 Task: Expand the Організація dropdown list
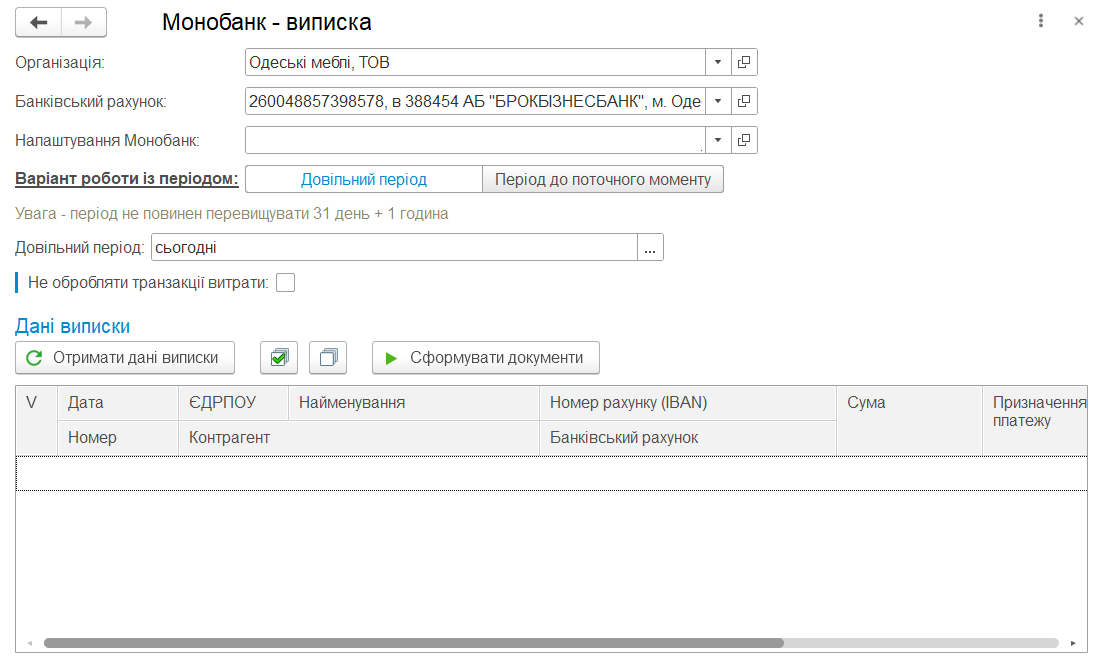pyautogui.click(x=718, y=62)
